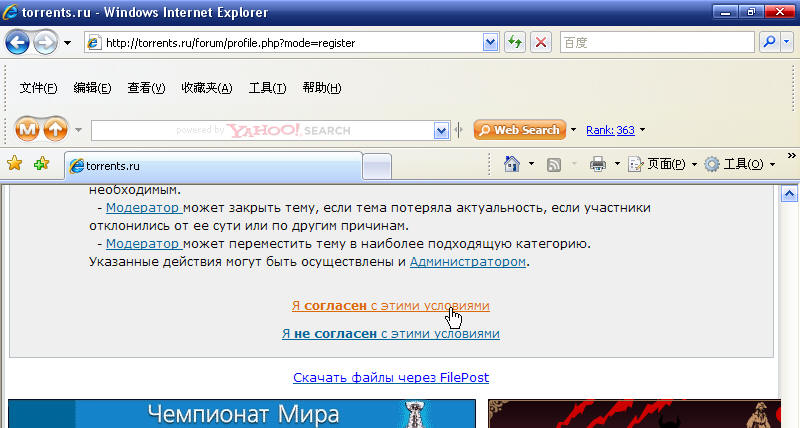Open the recent pages dropdown arrow

(x=67, y=43)
